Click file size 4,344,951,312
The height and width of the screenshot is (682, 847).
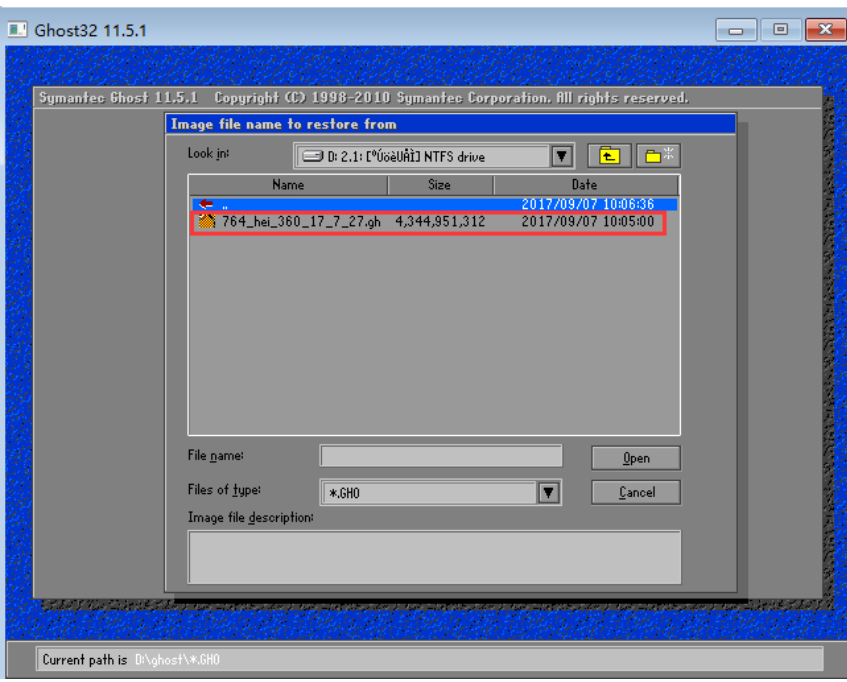(440, 221)
